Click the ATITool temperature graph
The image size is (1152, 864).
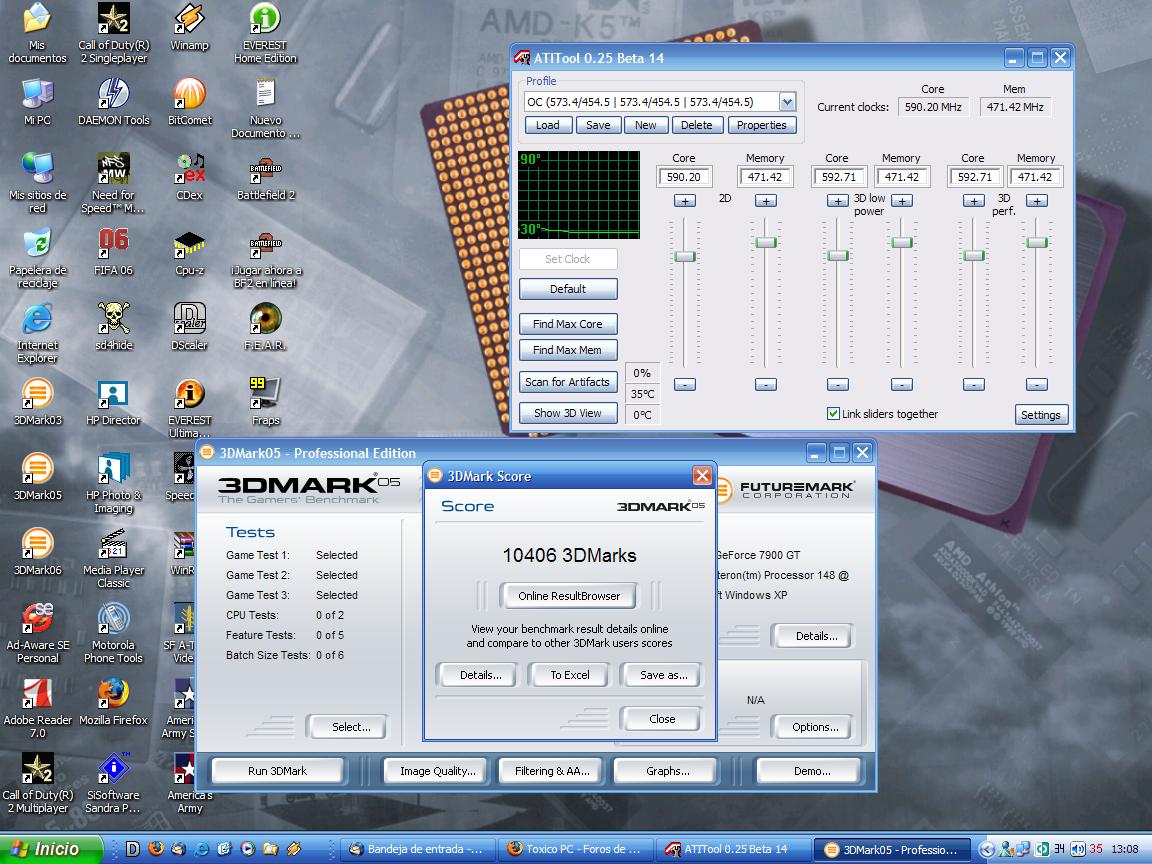[579, 195]
